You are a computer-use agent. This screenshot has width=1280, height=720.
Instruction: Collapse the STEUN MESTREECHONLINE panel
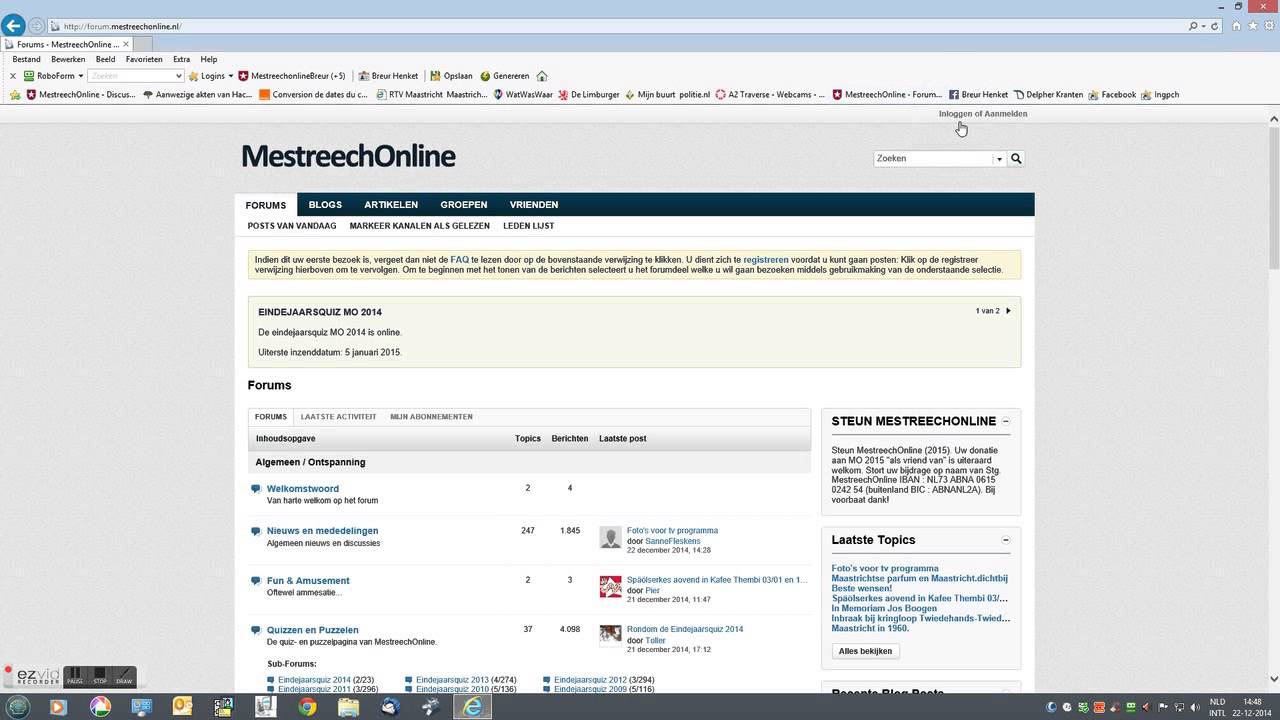(x=1006, y=421)
